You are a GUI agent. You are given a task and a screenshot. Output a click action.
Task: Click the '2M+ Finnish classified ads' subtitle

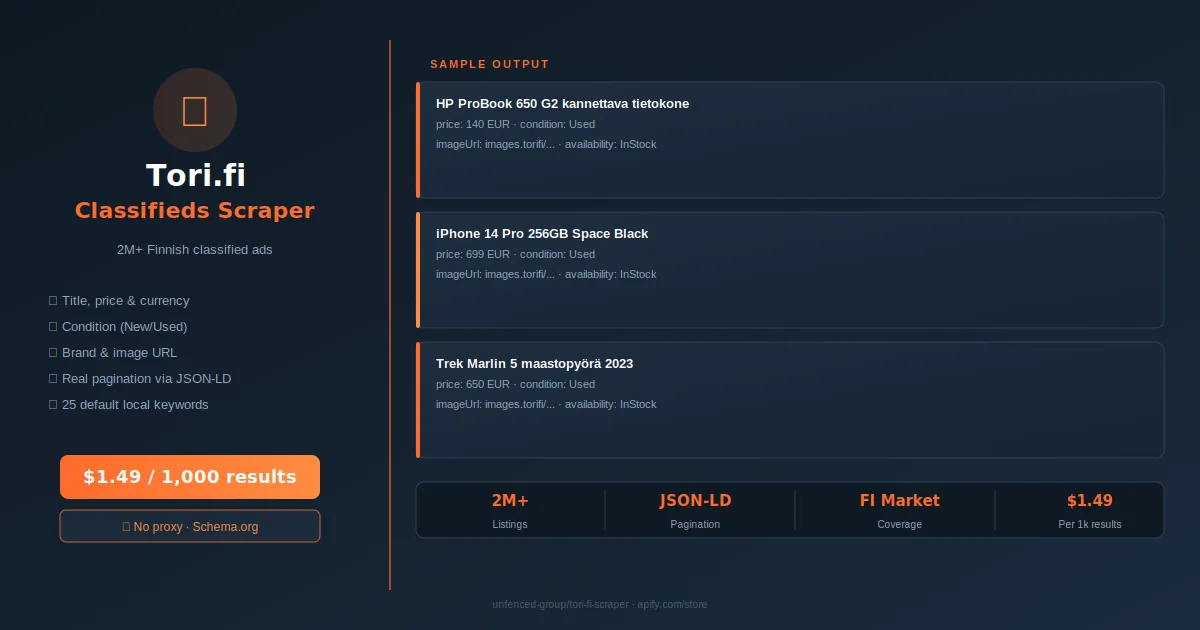(195, 249)
